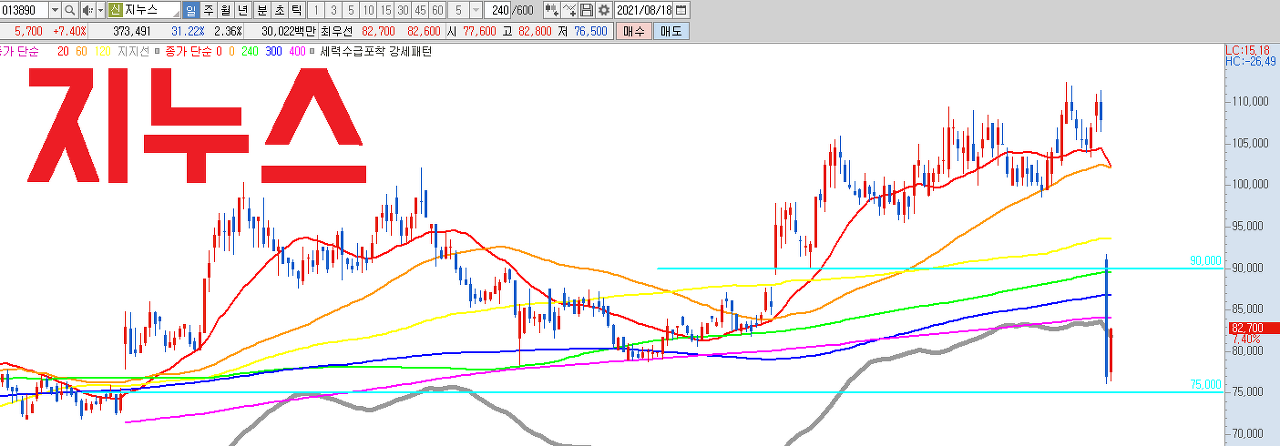Switch to the 초 second chart
1280x446 pixels.
(x=279, y=10)
